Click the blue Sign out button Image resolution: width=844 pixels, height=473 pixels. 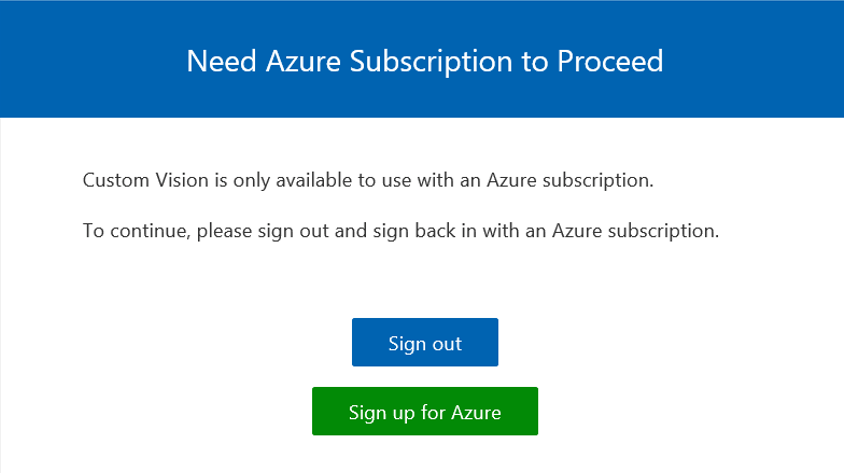(424, 342)
